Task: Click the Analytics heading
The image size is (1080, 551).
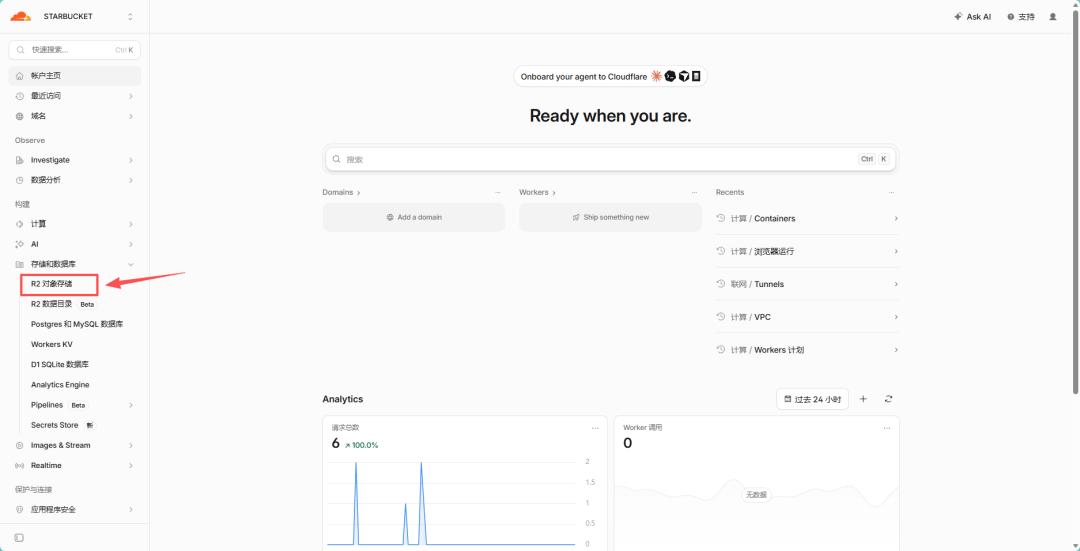Action: click(342, 399)
